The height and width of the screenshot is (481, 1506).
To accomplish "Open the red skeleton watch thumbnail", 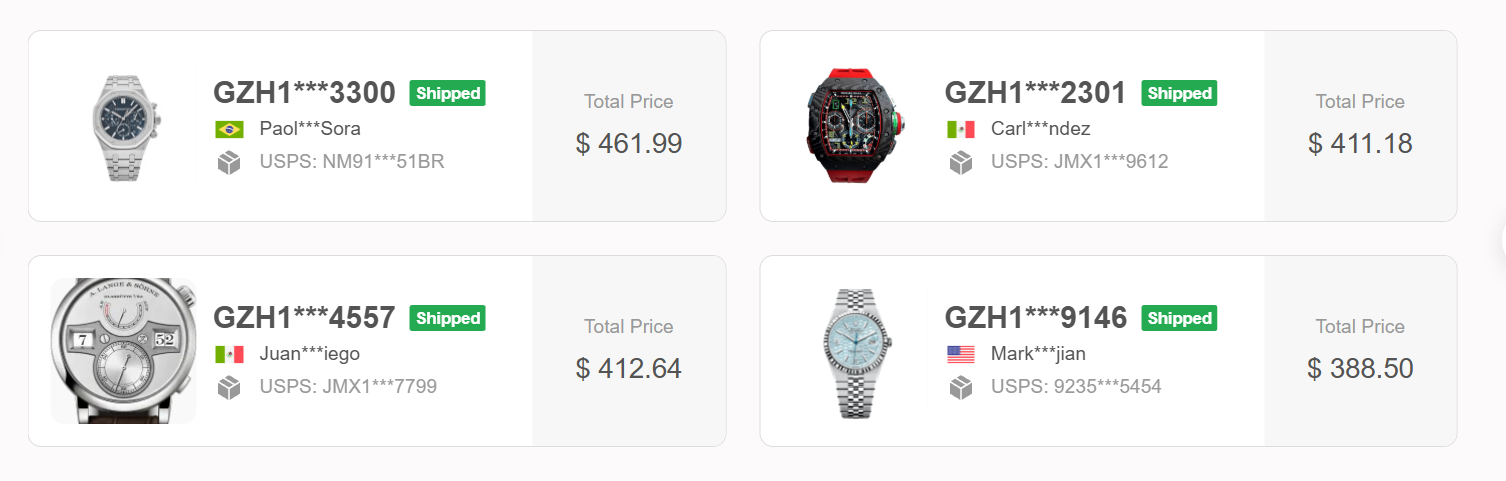I will 855,126.
